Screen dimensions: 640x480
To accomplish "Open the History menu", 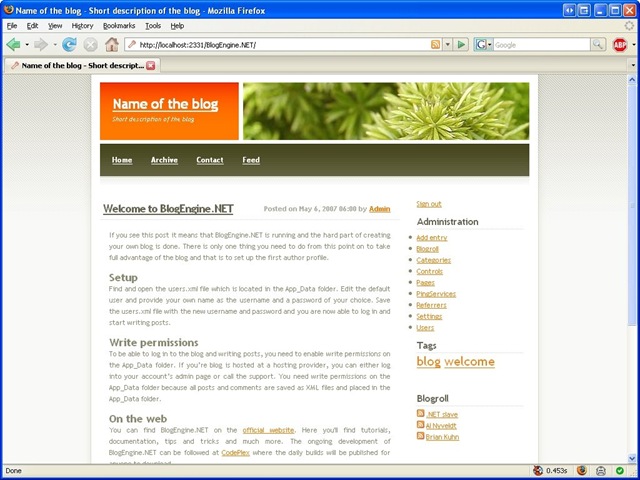I will [x=82, y=26].
